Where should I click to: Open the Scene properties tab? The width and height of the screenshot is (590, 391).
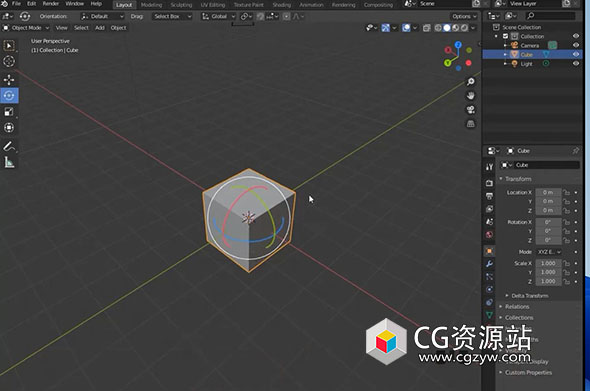[489, 222]
